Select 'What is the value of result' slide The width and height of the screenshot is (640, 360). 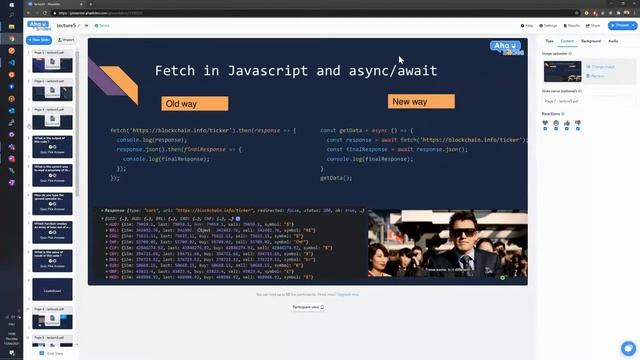click(x=52, y=261)
